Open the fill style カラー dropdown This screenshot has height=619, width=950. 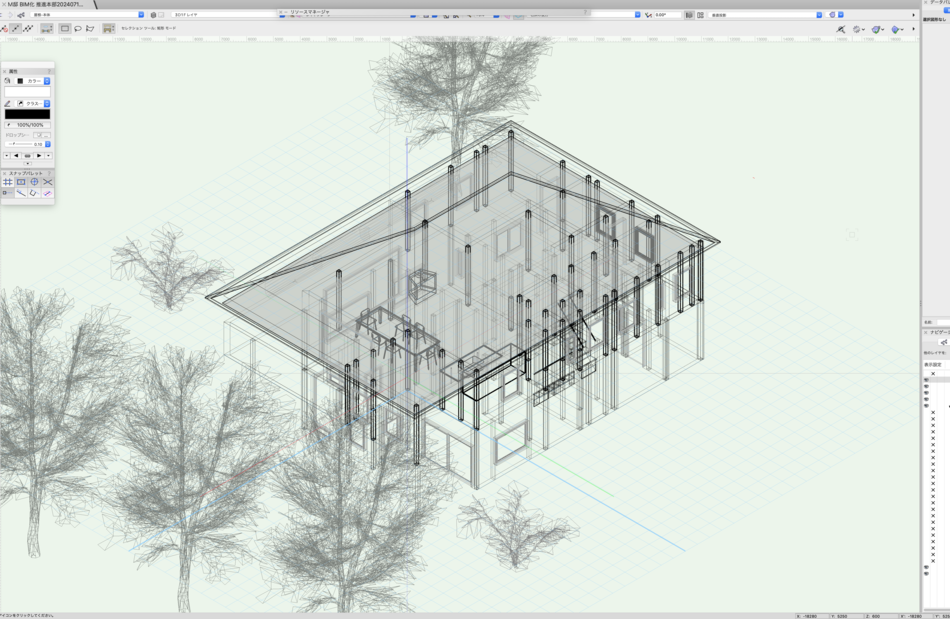coord(47,81)
